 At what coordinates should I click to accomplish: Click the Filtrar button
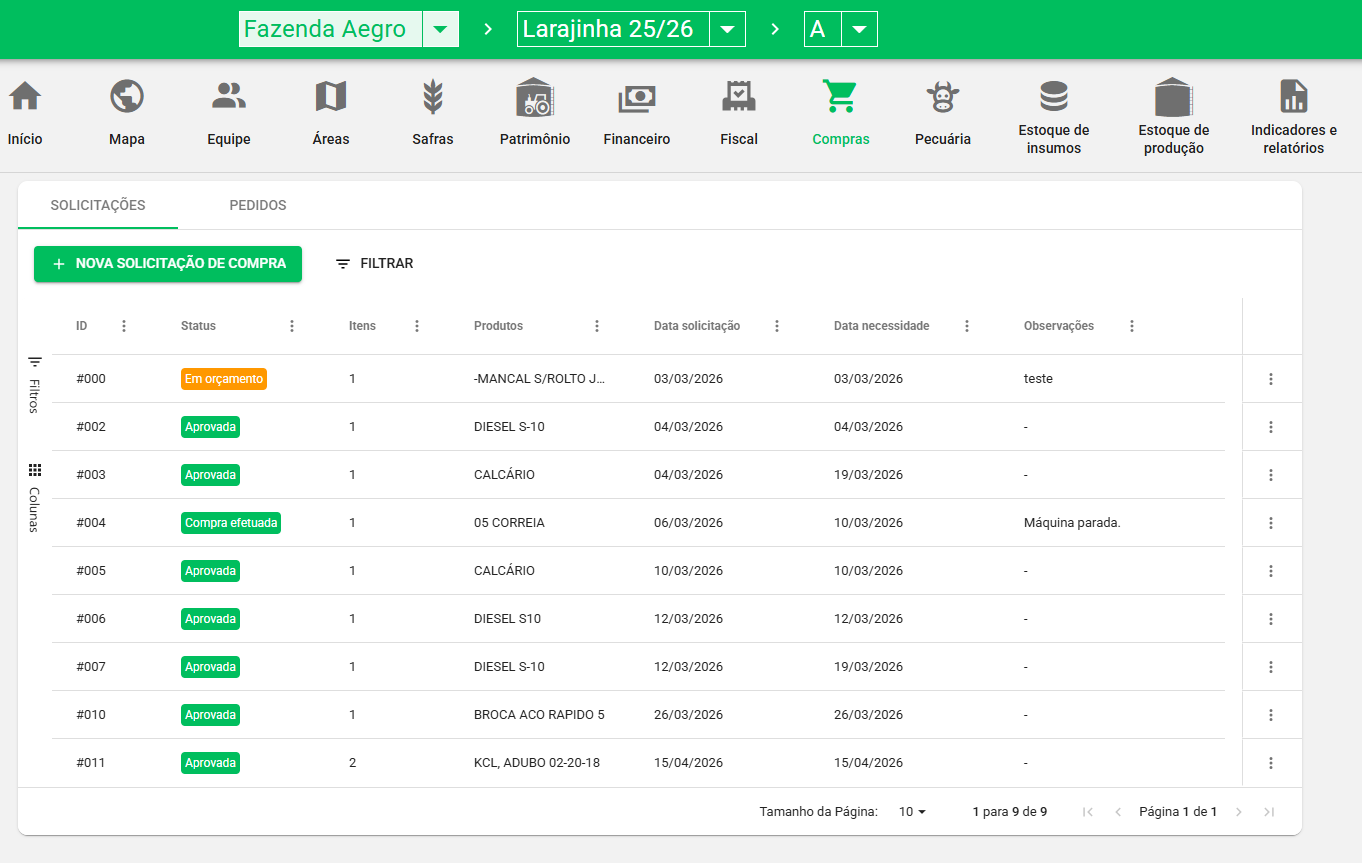[374, 264]
